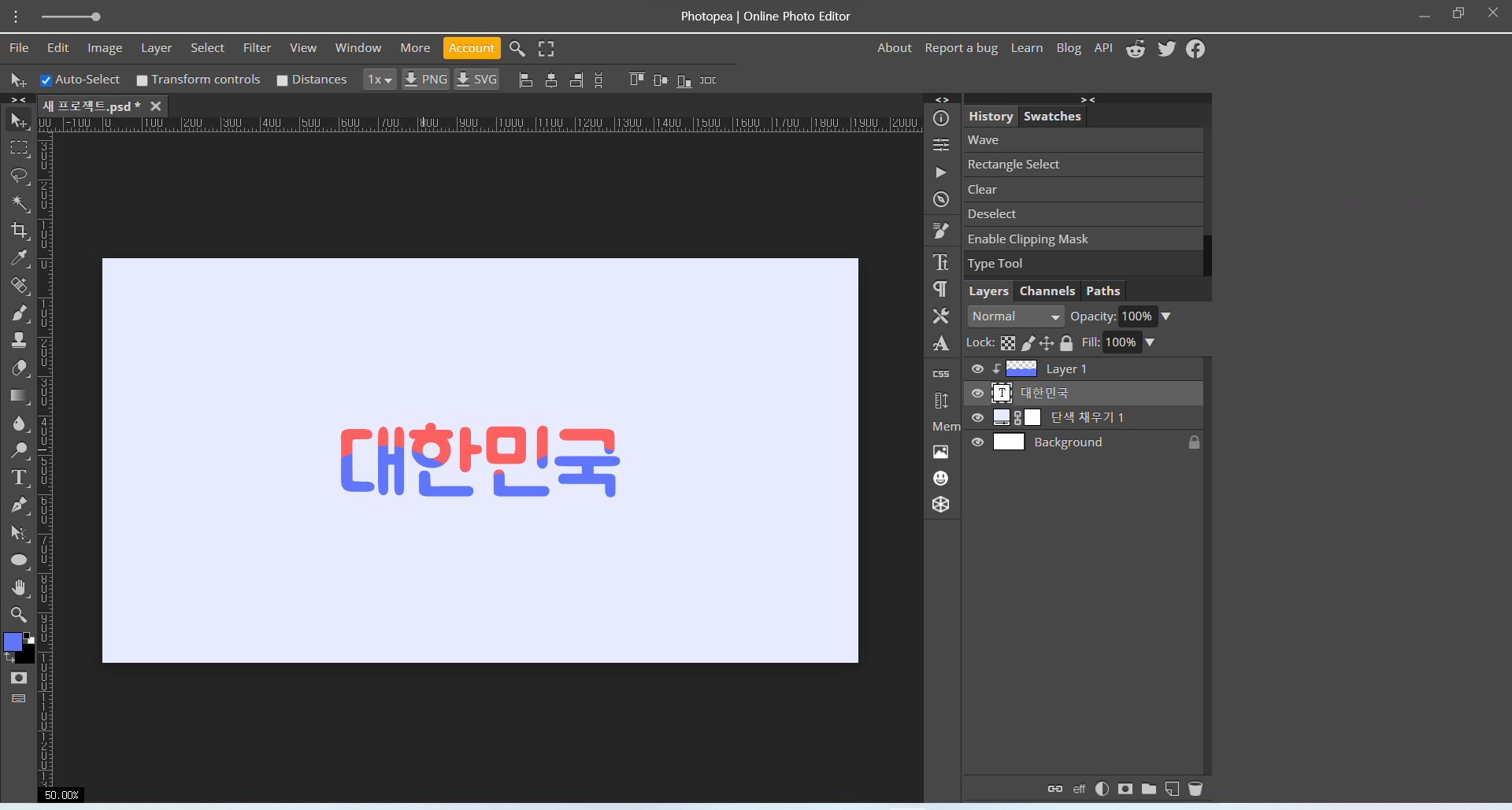Image resolution: width=1512 pixels, height=810 pixels.
Task: Select the Blur tool
Action: click(x=19, y=423)
